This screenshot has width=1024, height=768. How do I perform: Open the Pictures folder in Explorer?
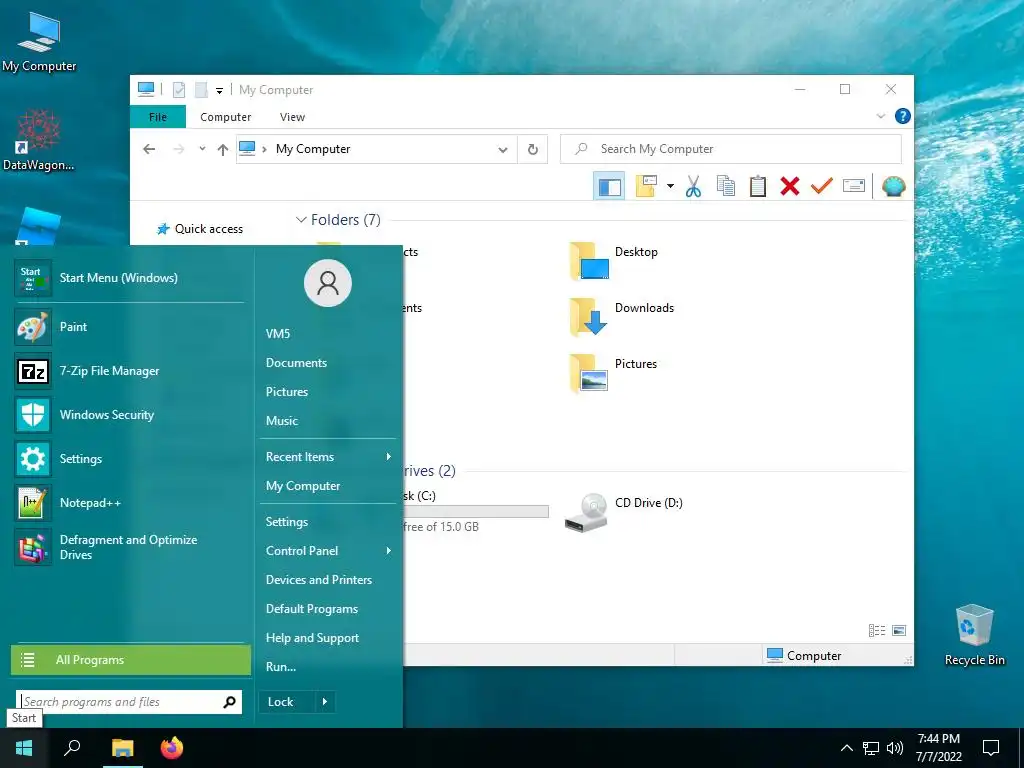pyautogui.click(x=614, y=373)
